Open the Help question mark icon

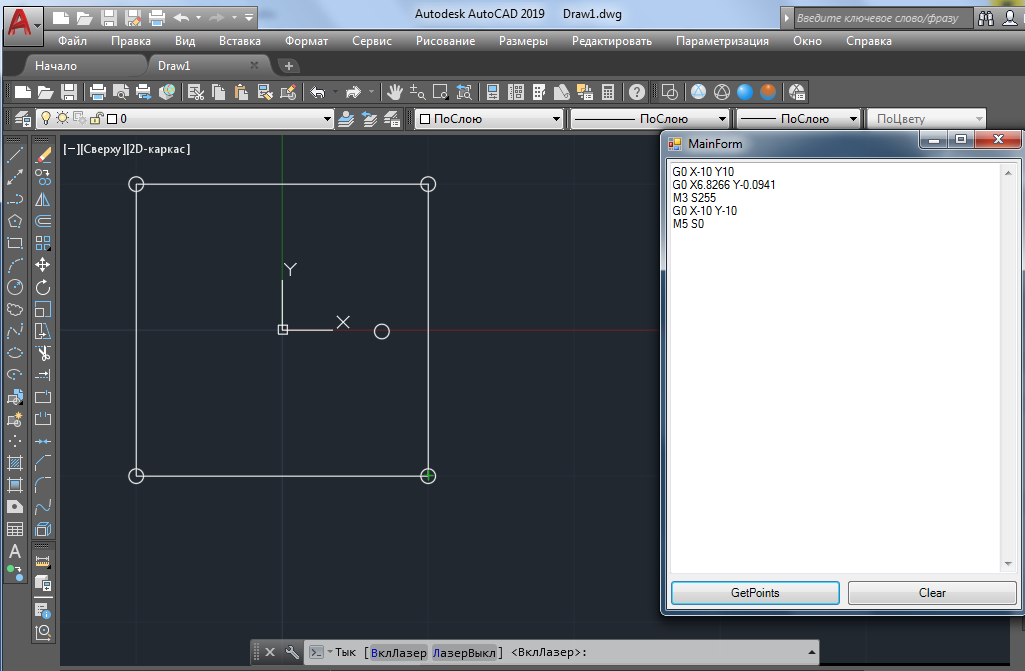[x=637, y=92]
